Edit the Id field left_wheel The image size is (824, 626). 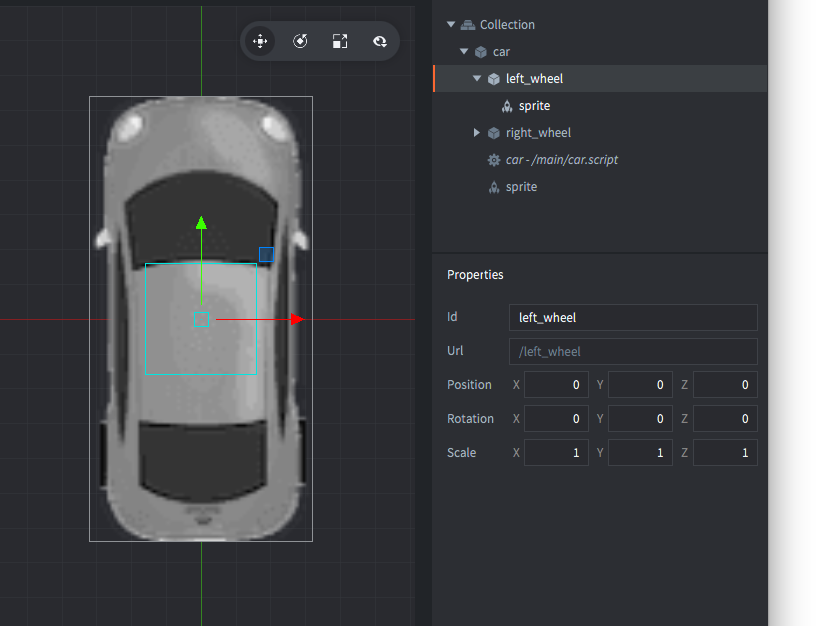(x=633, y=317)
